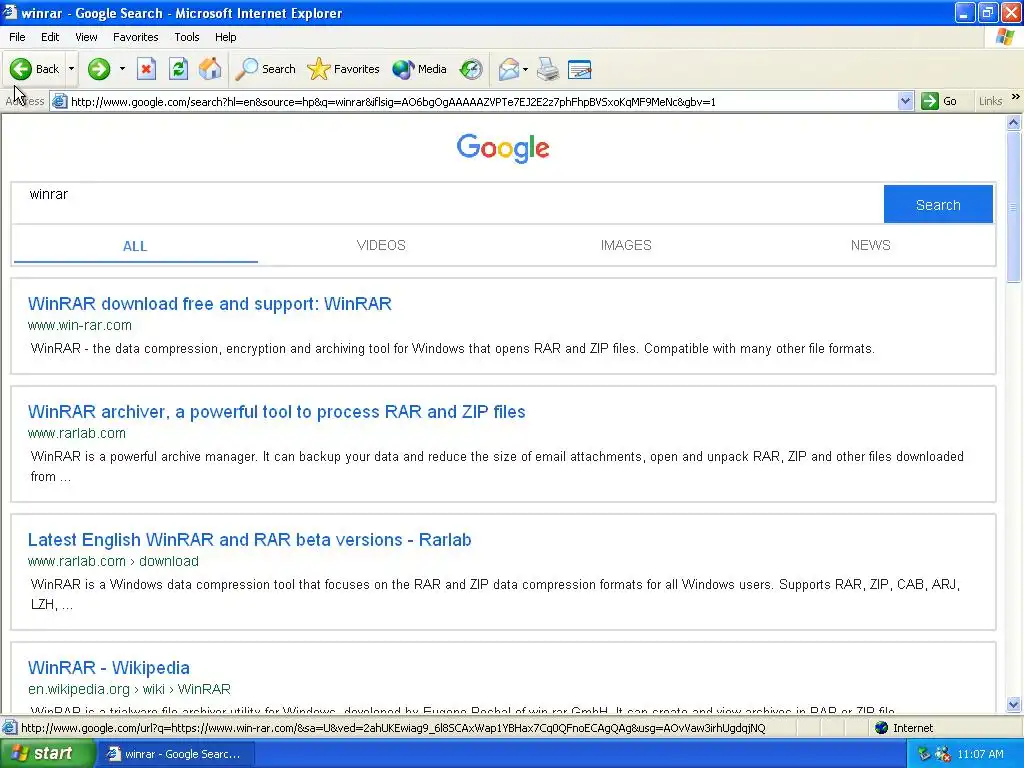Click the blue Search button
The width and height of the screenshot is (1024, 768).
coord(938,204)
